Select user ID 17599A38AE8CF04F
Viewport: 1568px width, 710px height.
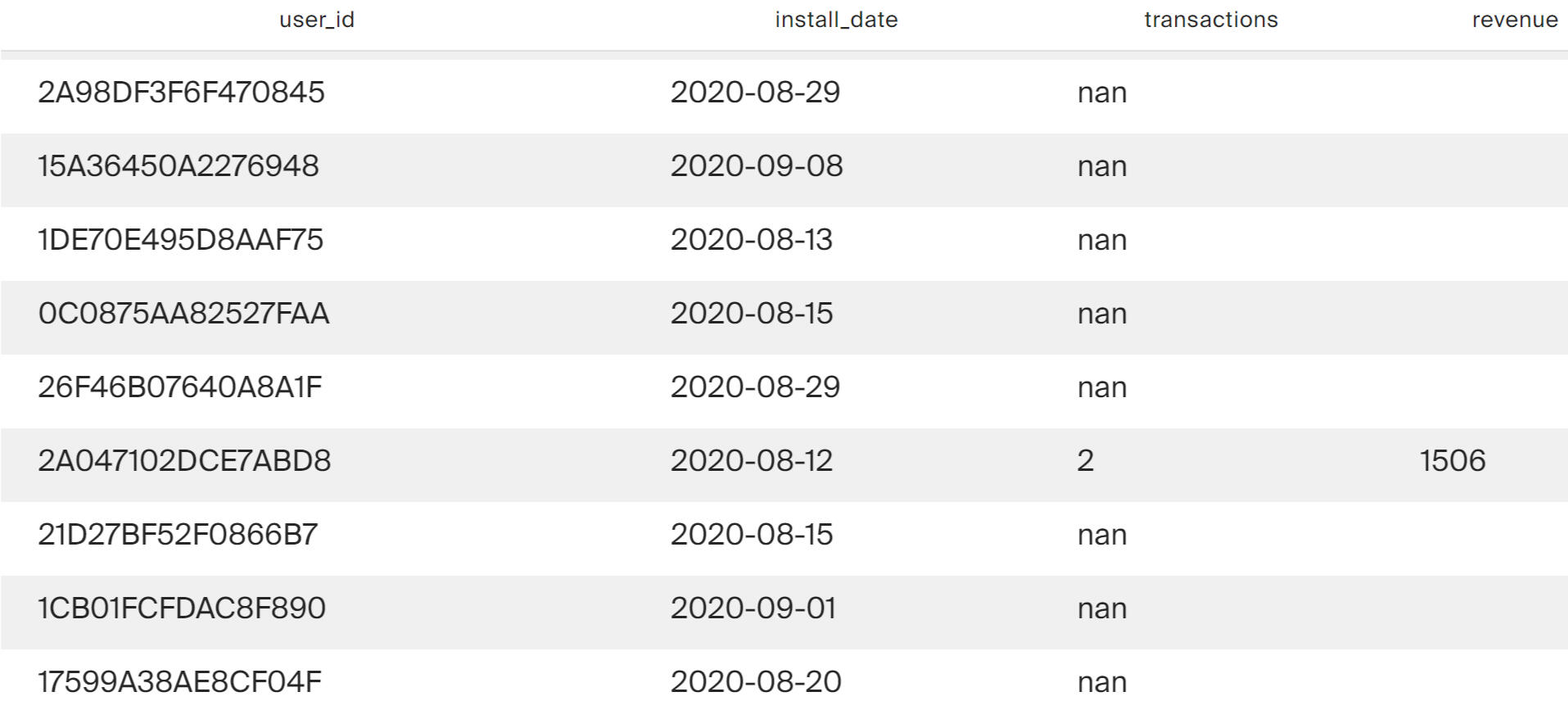(x=179, y=681)
